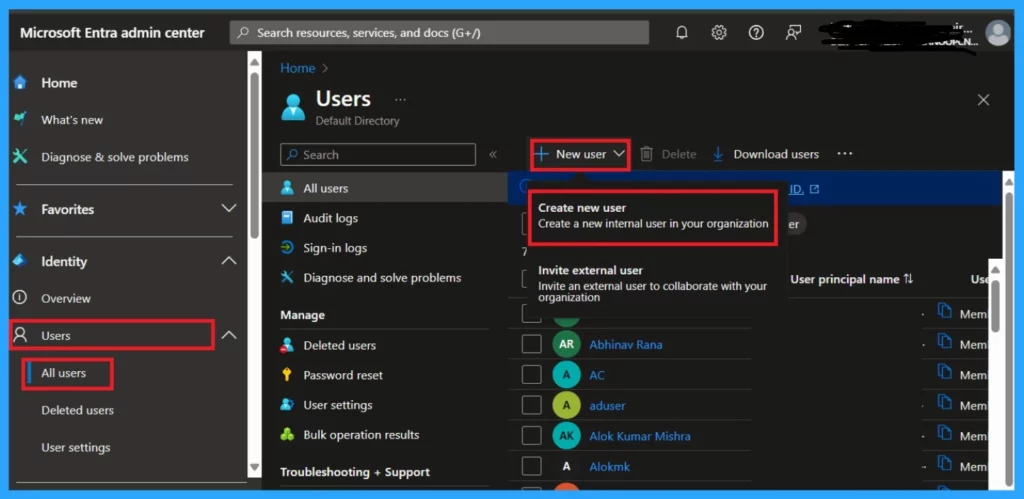Sort by User principal name column
1024x499 pixels.
point(852,279)
